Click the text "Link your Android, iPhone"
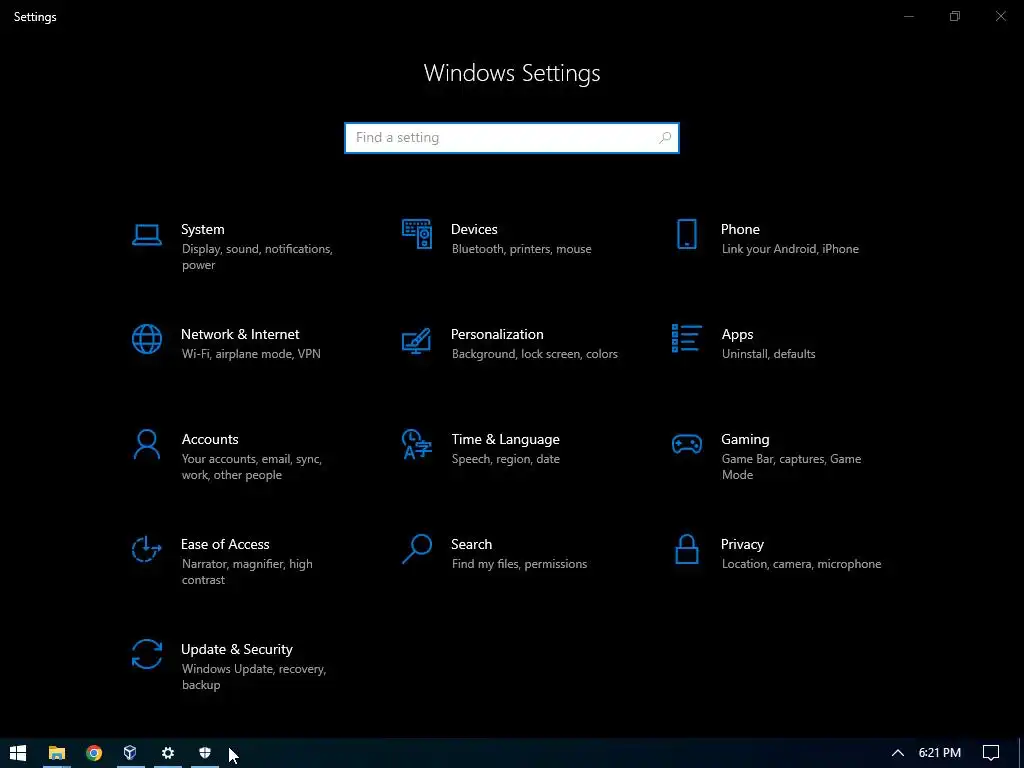This screenshot has height=768, width=1024. tap(790, 249)
